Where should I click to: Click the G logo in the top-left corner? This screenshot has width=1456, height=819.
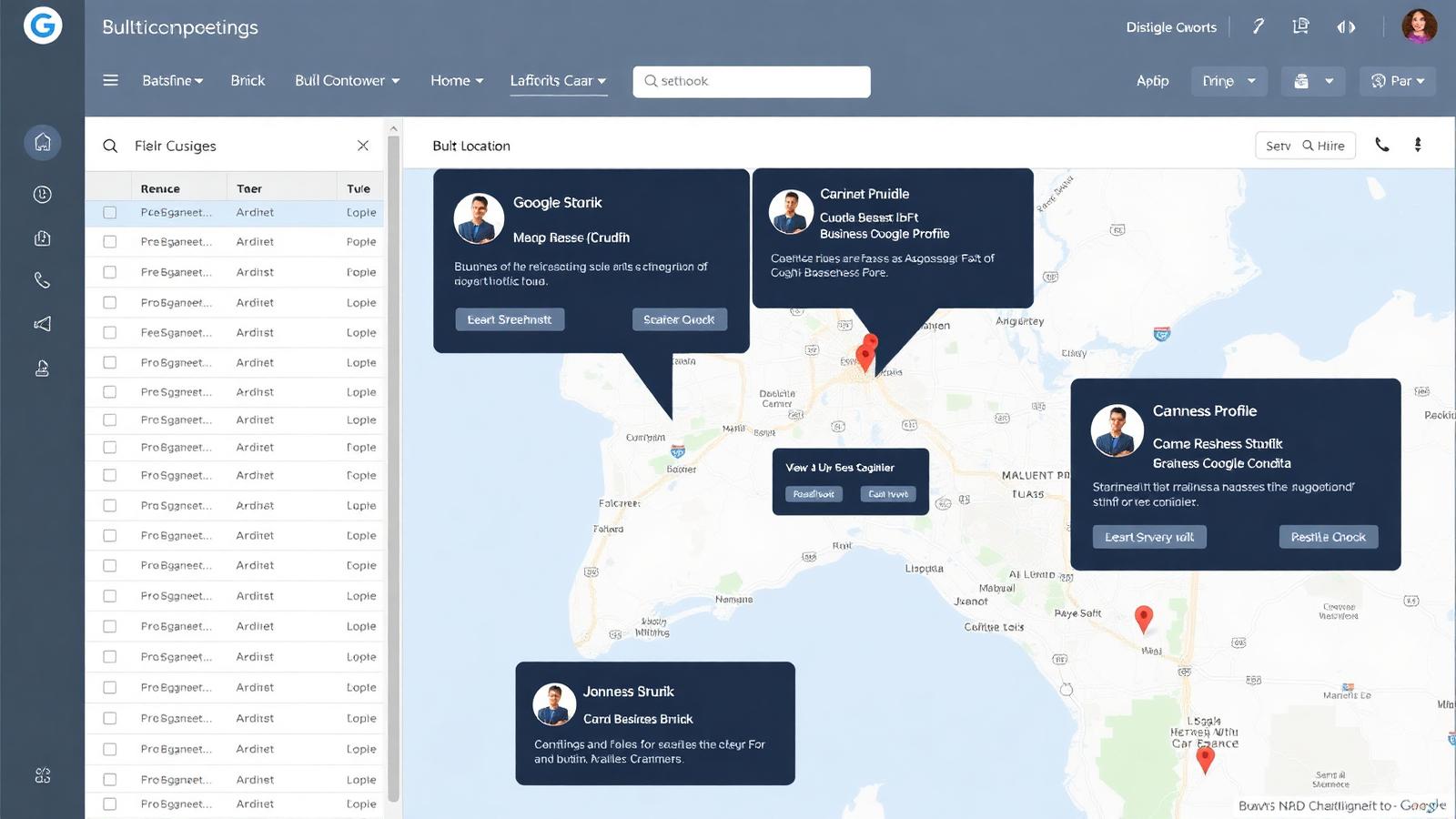(43, 25)
